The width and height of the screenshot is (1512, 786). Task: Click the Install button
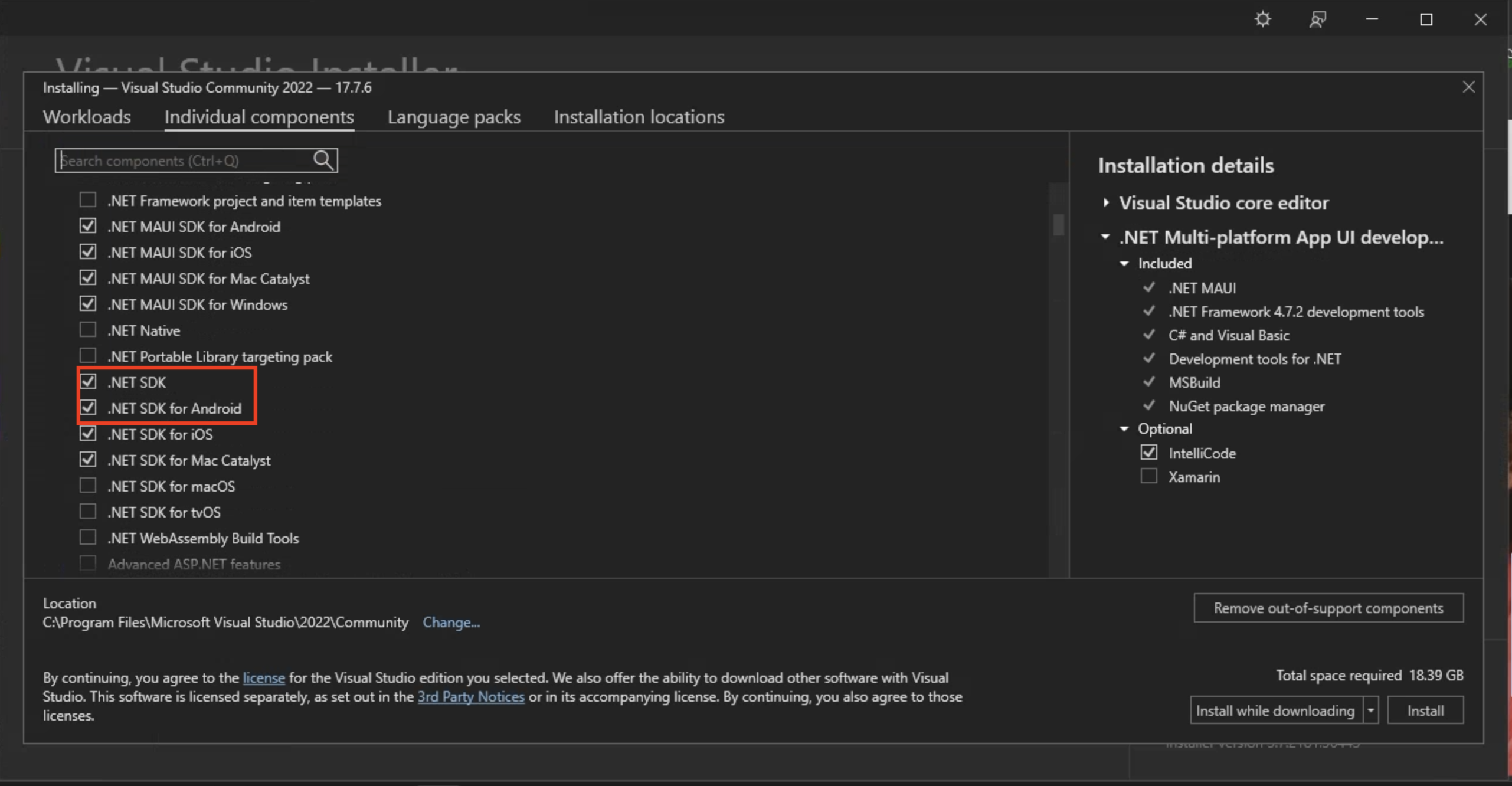point(1425,710)
